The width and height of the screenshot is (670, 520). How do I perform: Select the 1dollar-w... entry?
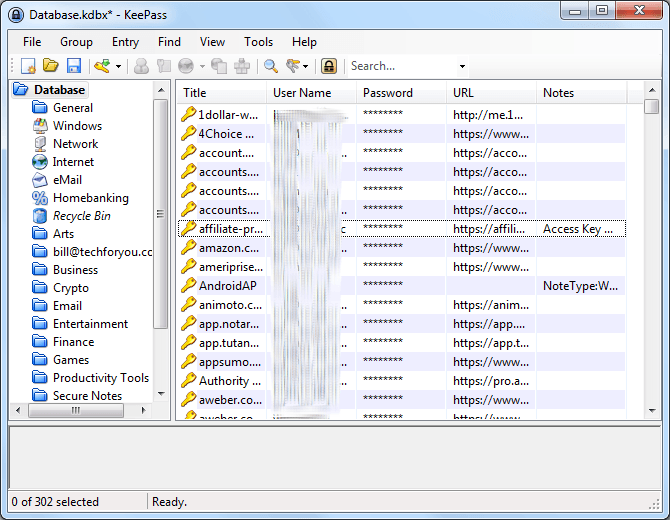[x=402, y=115]
